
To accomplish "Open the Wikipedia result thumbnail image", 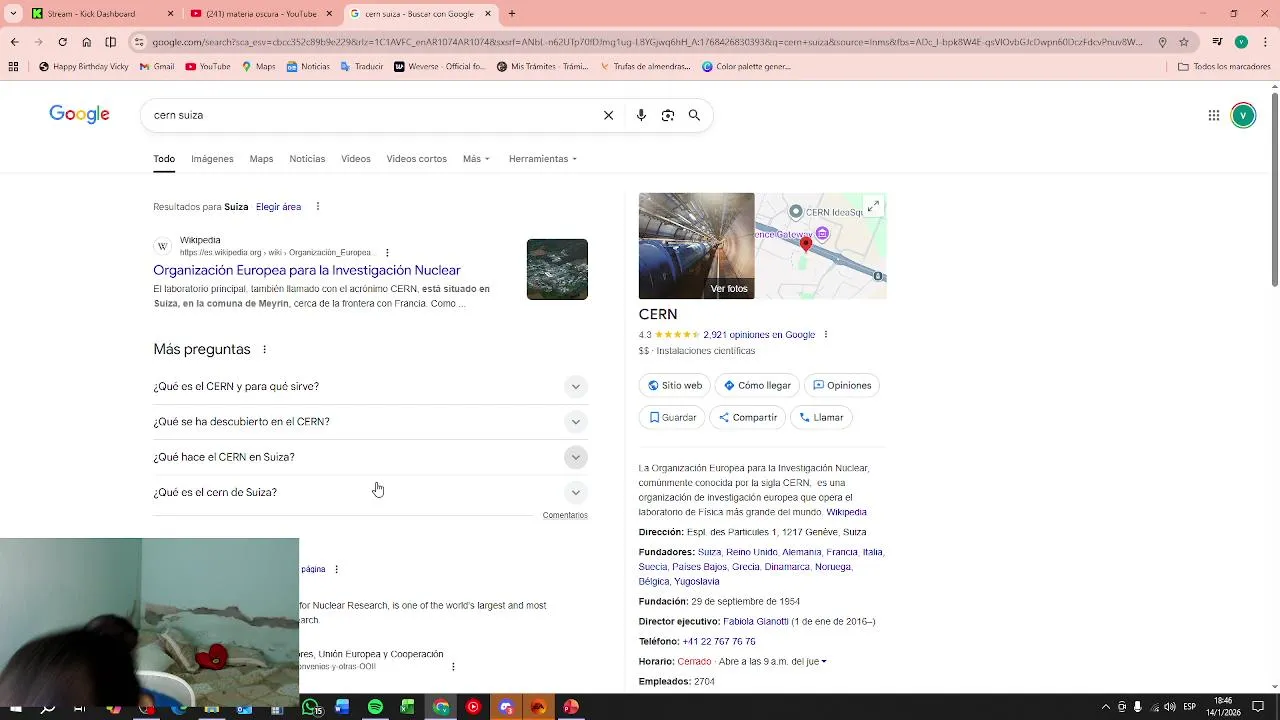I will [x=557, y=269].
